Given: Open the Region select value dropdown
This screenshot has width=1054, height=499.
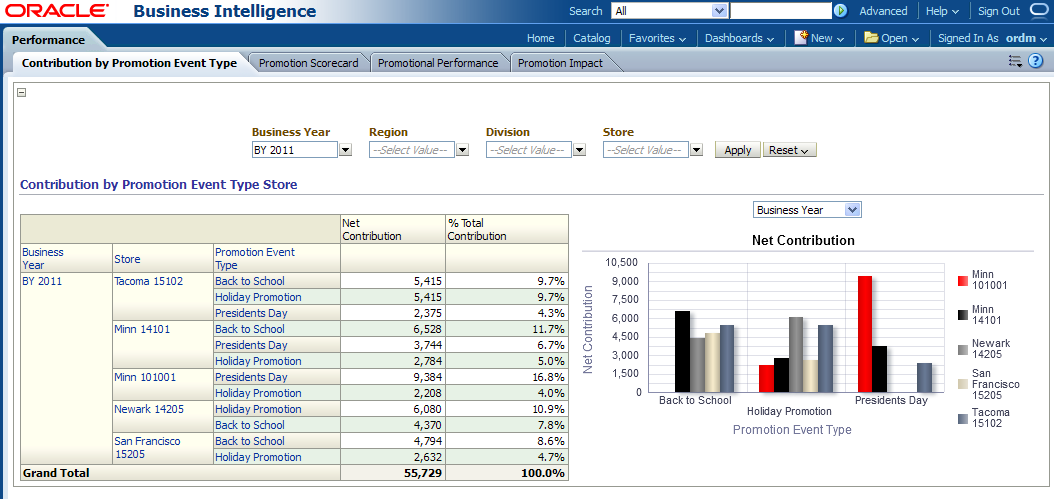Looking at the screenshot, I should (x=462, y=150).
